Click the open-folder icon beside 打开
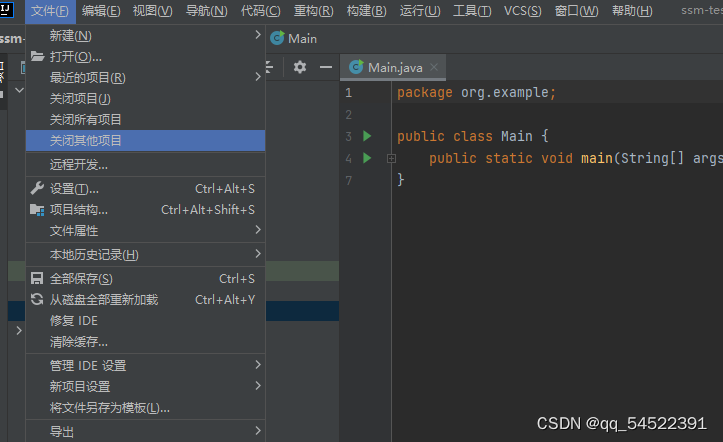 37,56
